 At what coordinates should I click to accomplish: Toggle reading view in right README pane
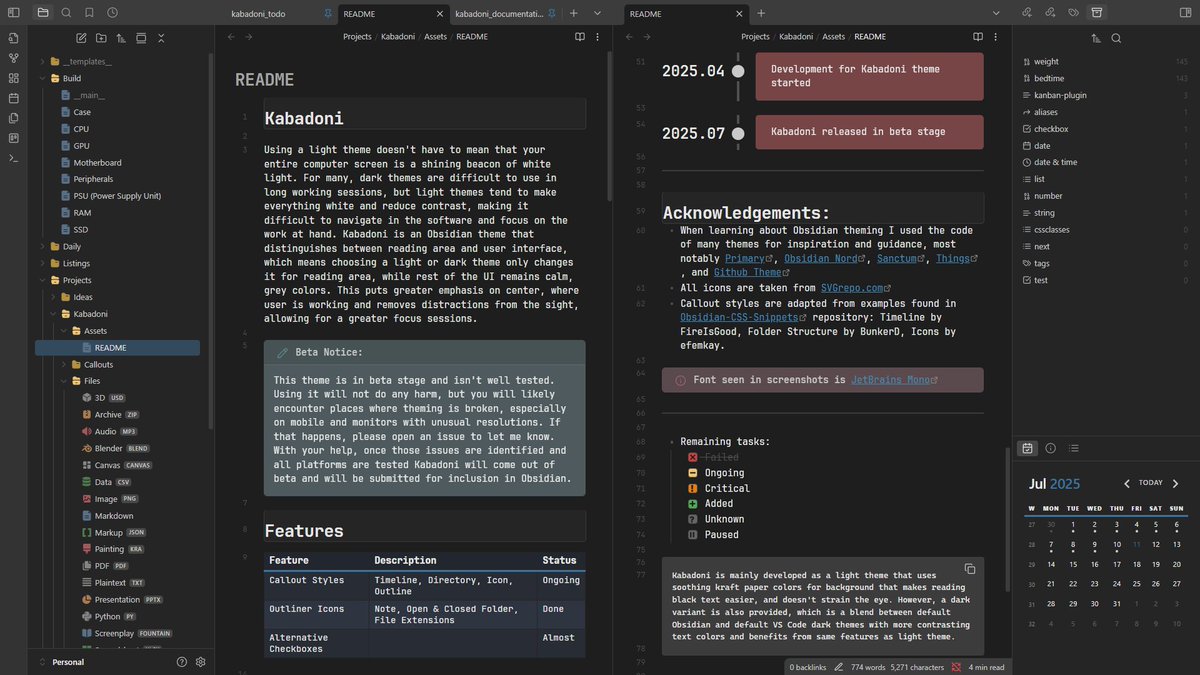(978, 37)
